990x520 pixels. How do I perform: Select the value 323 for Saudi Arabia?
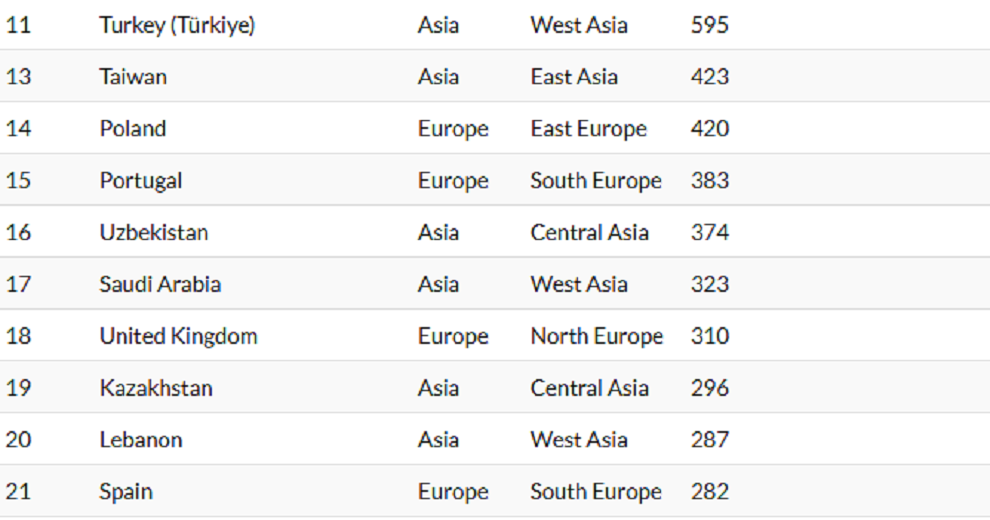pos(710,285)
